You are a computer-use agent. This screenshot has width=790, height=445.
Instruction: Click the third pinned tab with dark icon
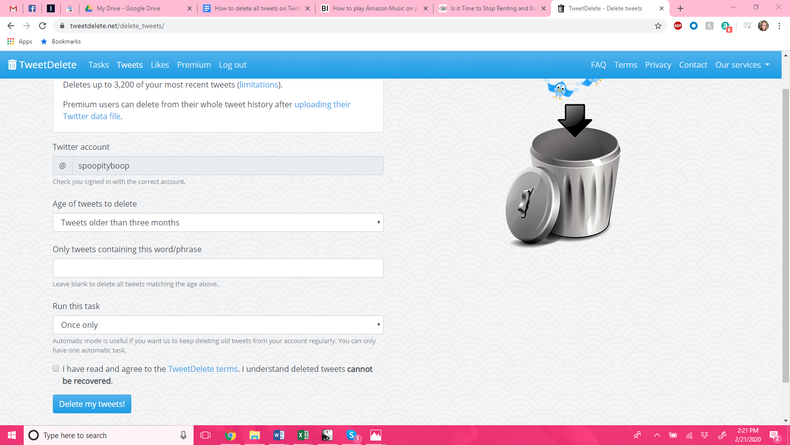coord(50,9)
